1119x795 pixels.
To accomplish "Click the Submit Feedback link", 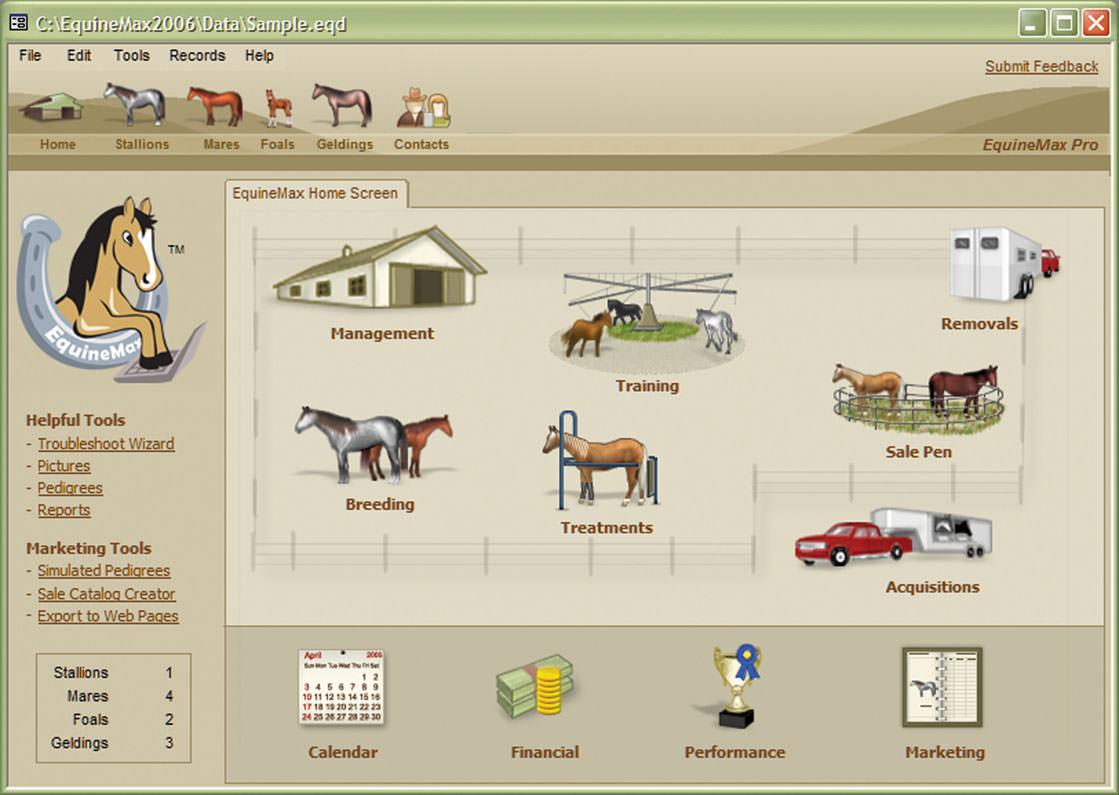I will point(1041,66).
